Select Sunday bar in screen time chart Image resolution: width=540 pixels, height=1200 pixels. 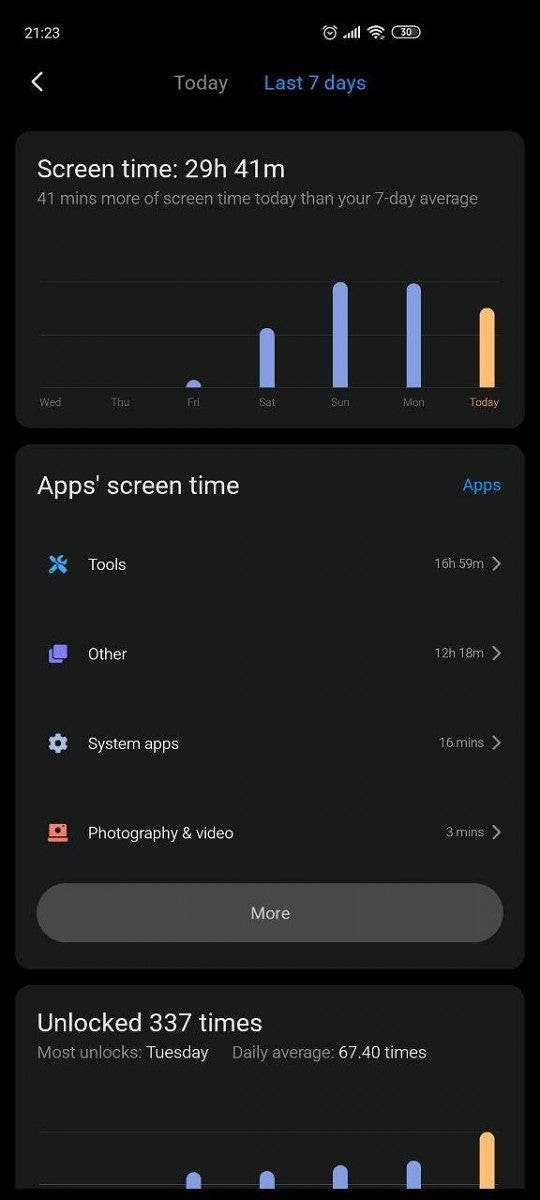click(340, 335)
